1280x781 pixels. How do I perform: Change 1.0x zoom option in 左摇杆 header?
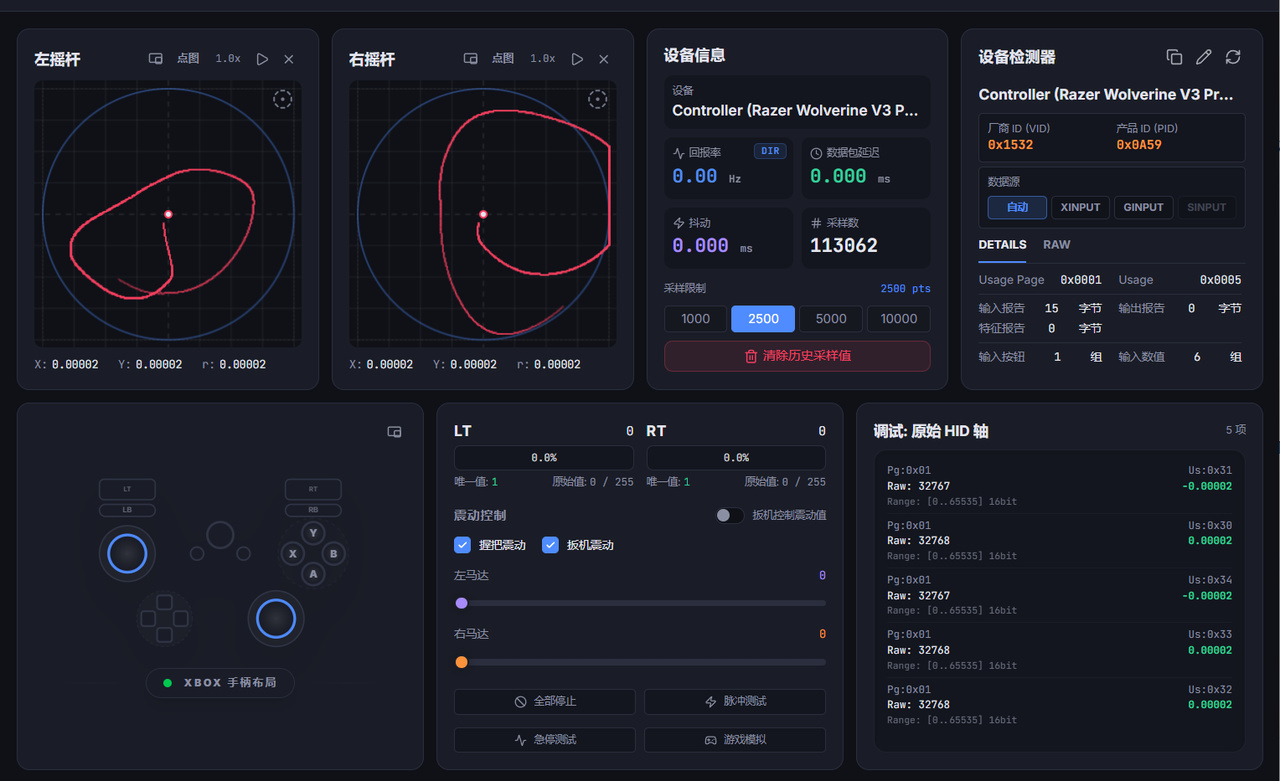point(228,59)
